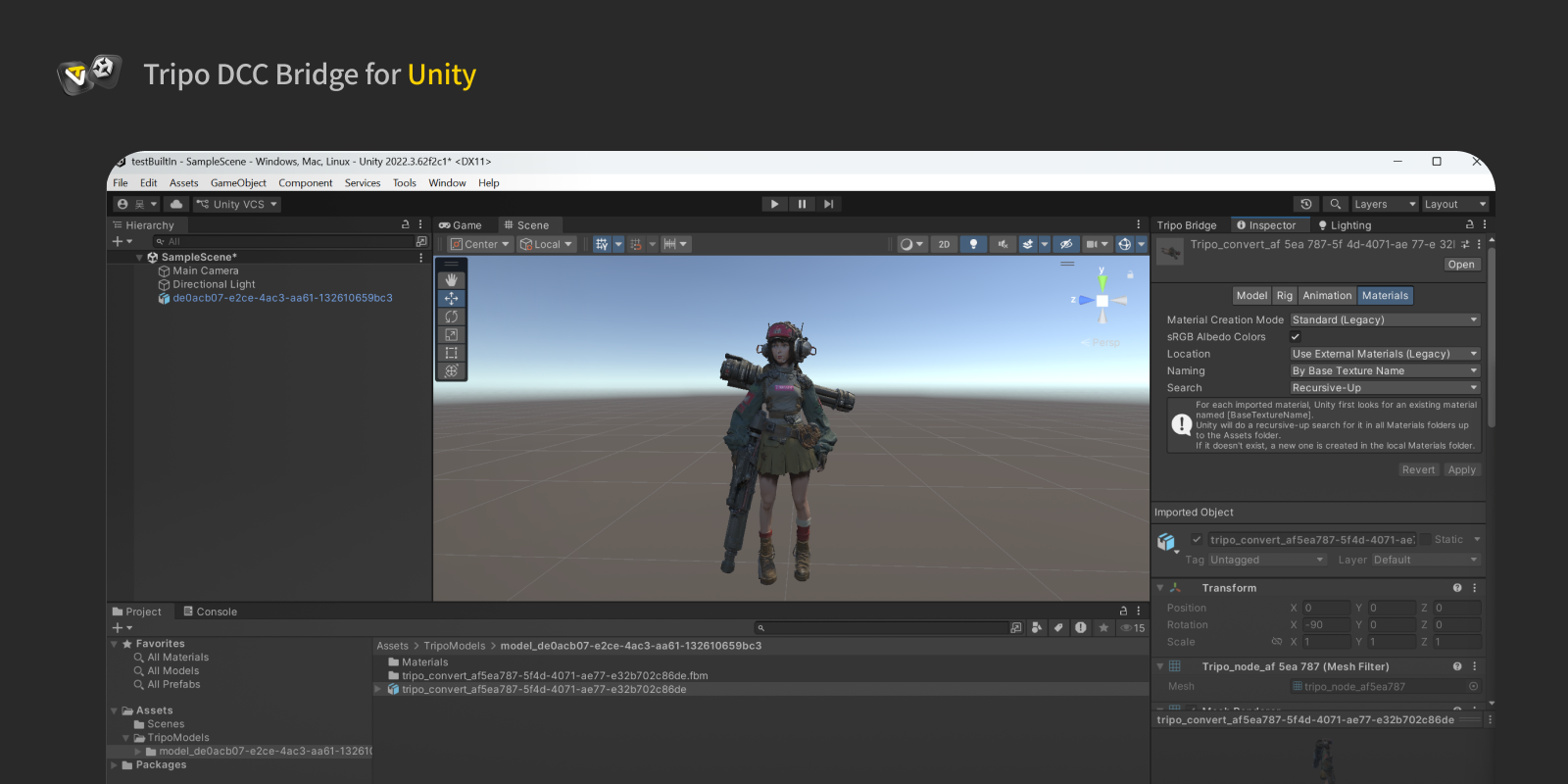The height and width of the screenshot is (784, 1568).
Task: Toggle the 2D view mode
Action: point(944,244)
